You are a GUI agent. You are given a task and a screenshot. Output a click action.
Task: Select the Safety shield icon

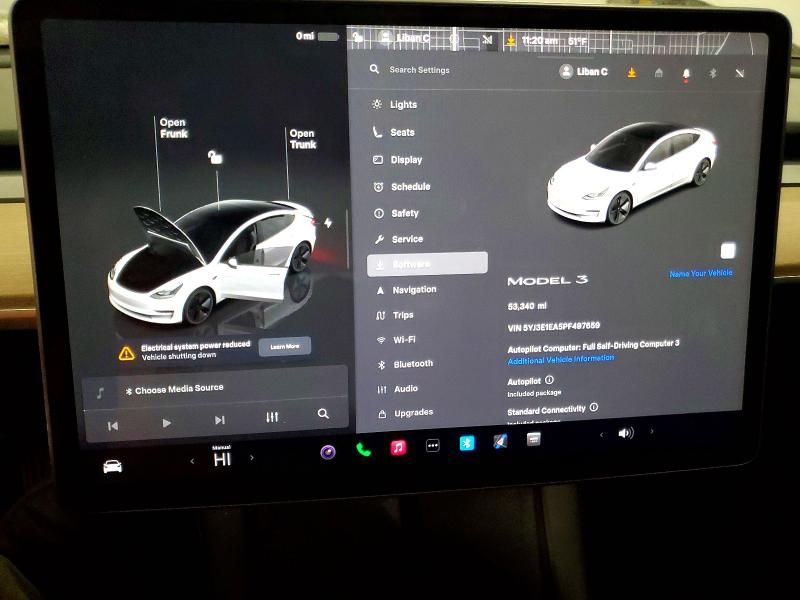[x=376, y=213]
